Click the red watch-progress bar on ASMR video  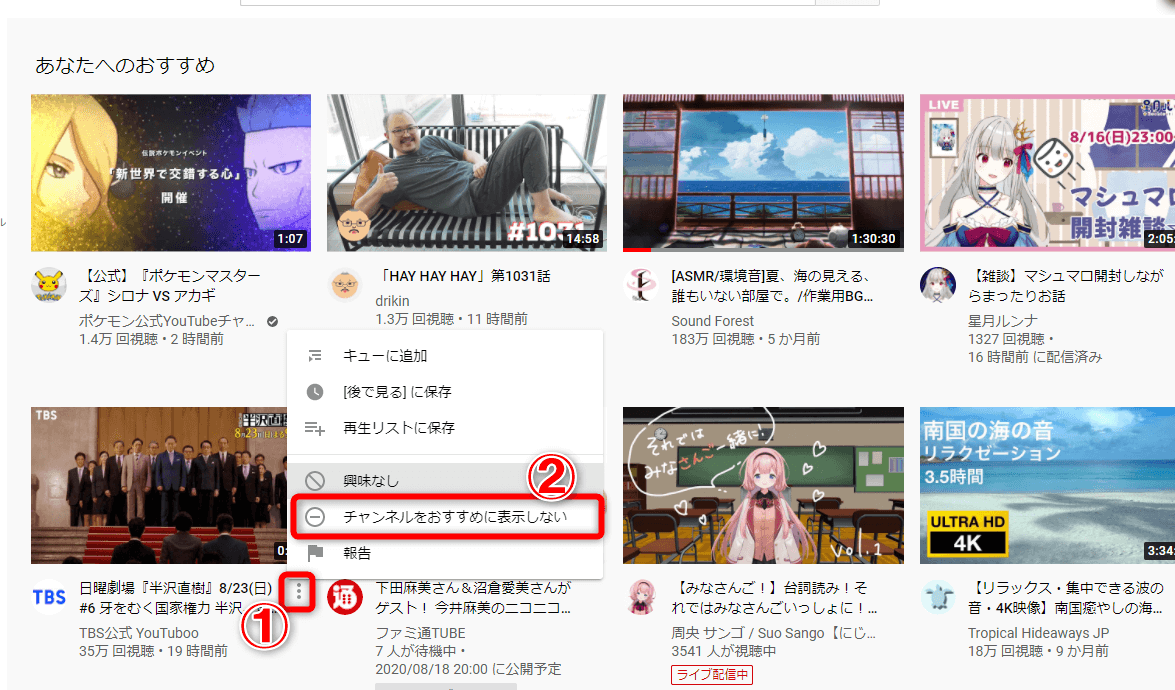pos(637,249)
